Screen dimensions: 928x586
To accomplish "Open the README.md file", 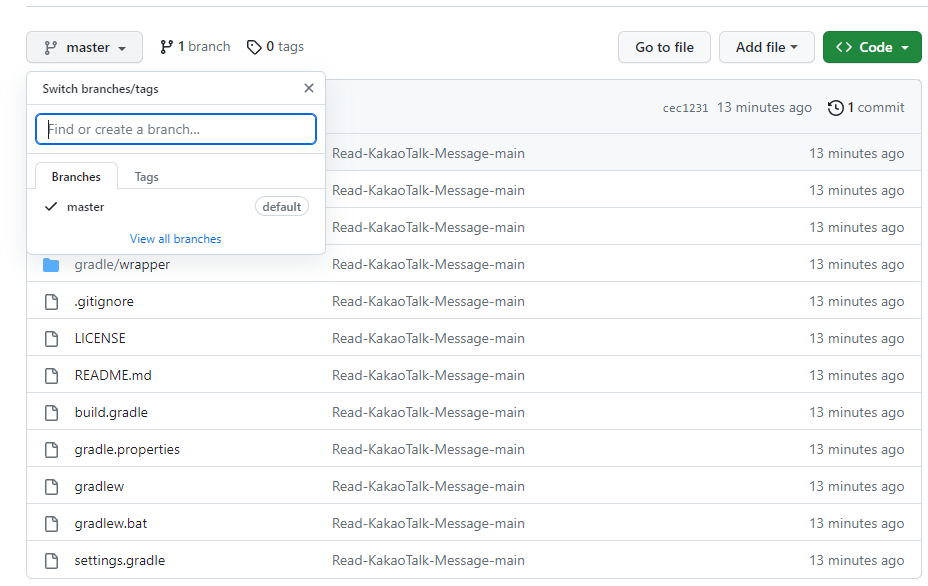I will tap(113, 375).
